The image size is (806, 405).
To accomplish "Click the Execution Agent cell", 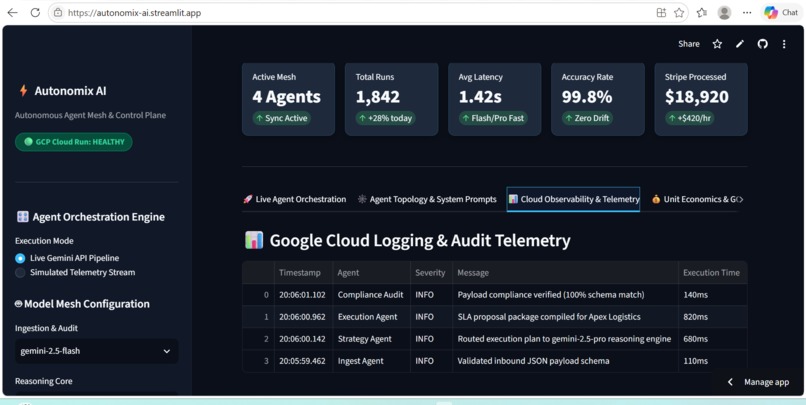I will tap(371, 317).
